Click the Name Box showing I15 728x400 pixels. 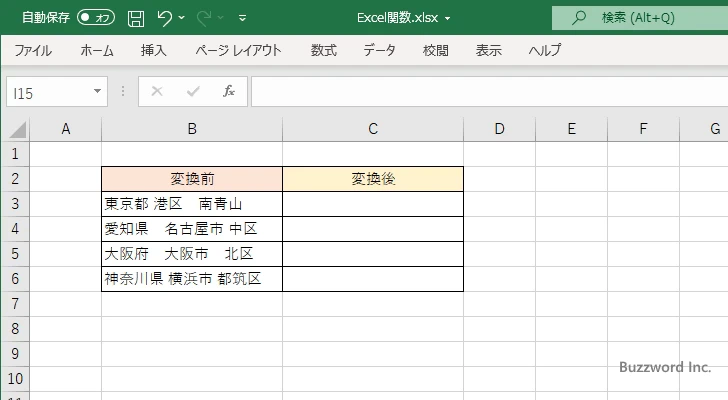(49, 92)
